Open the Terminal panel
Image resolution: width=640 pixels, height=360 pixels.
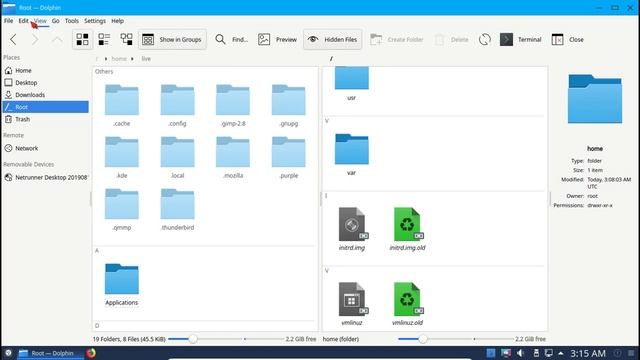[x=521, y=40]
